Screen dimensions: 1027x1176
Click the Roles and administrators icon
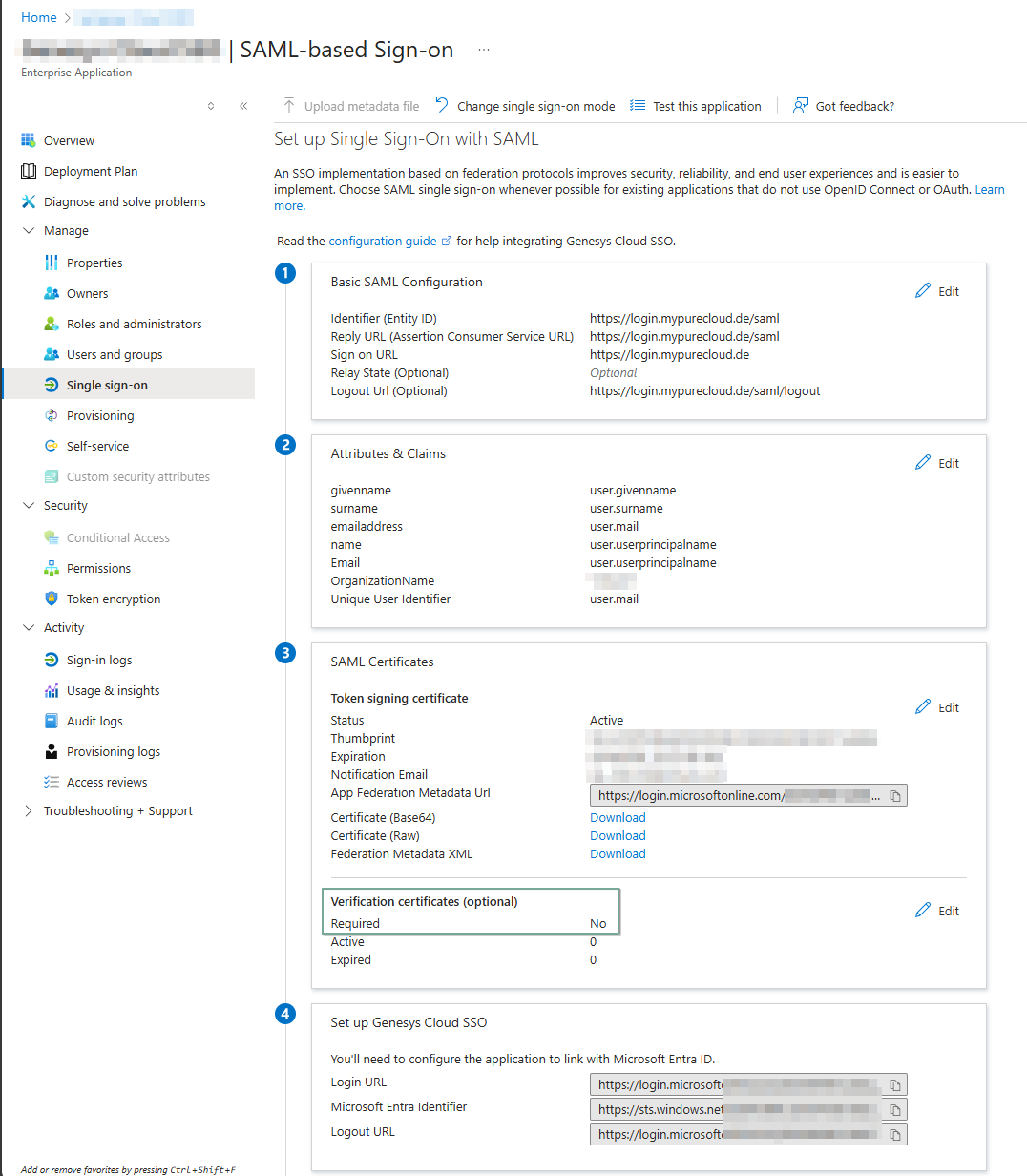(52, 324)
